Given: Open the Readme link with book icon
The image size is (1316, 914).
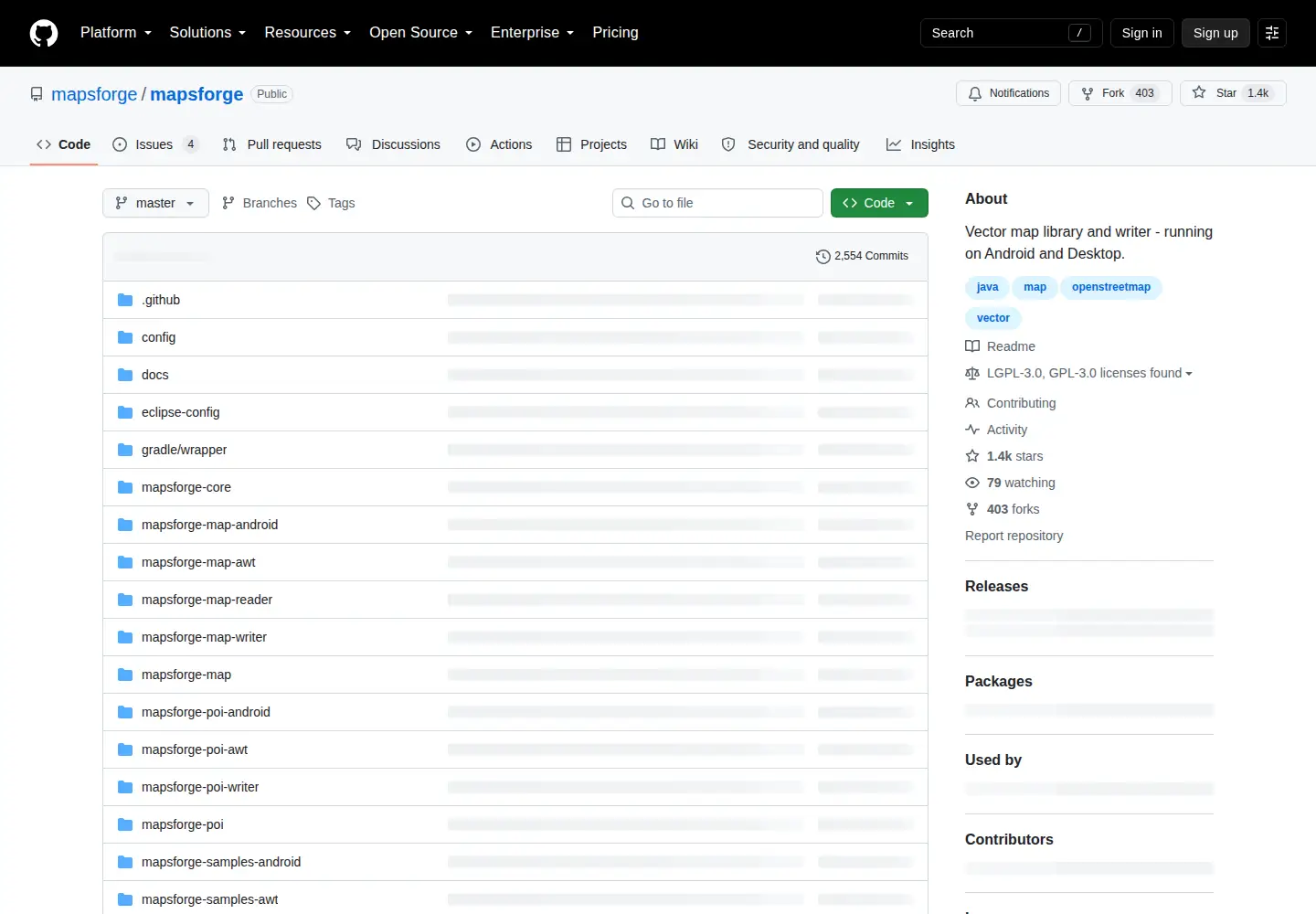Looking at the screenshot, I should pos(1000,346).
